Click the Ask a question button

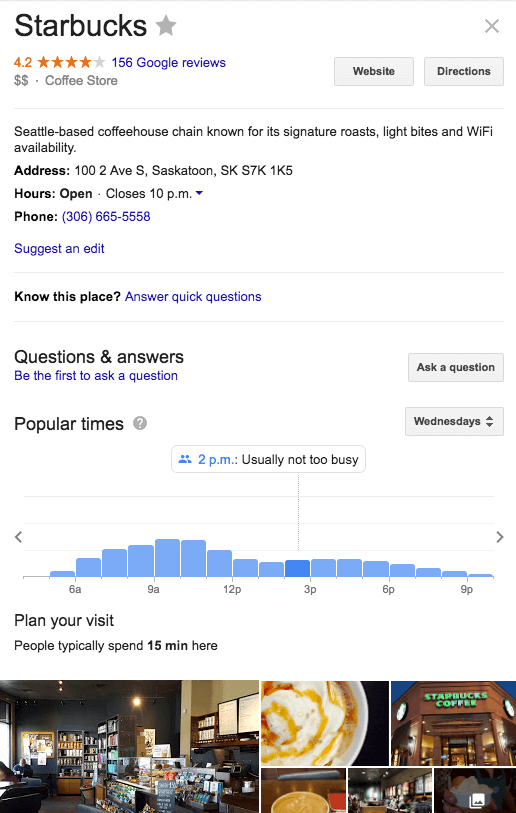pyautogui.click(x=456, y=368)
